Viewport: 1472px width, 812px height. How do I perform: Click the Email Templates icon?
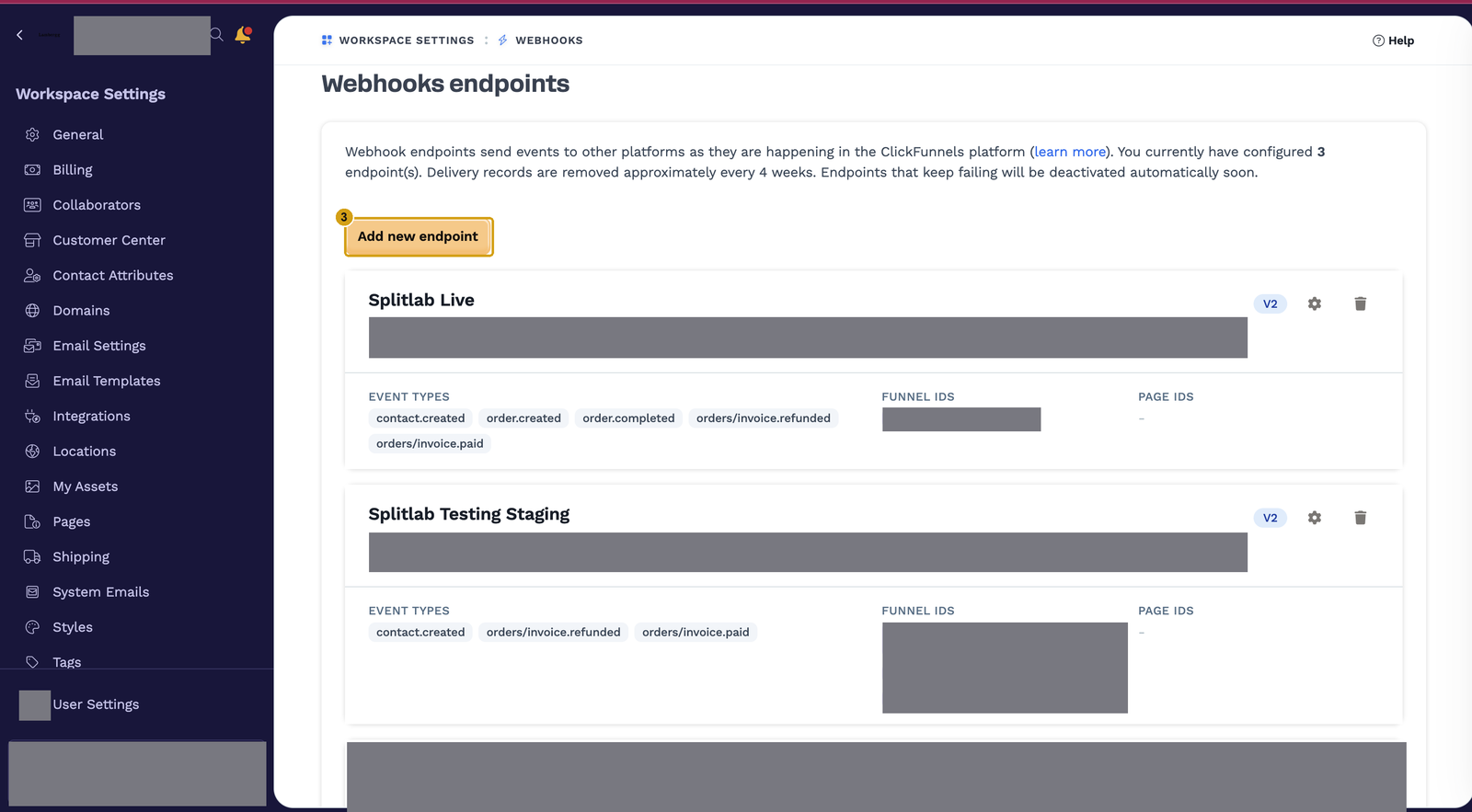click(x=32, y=381)
